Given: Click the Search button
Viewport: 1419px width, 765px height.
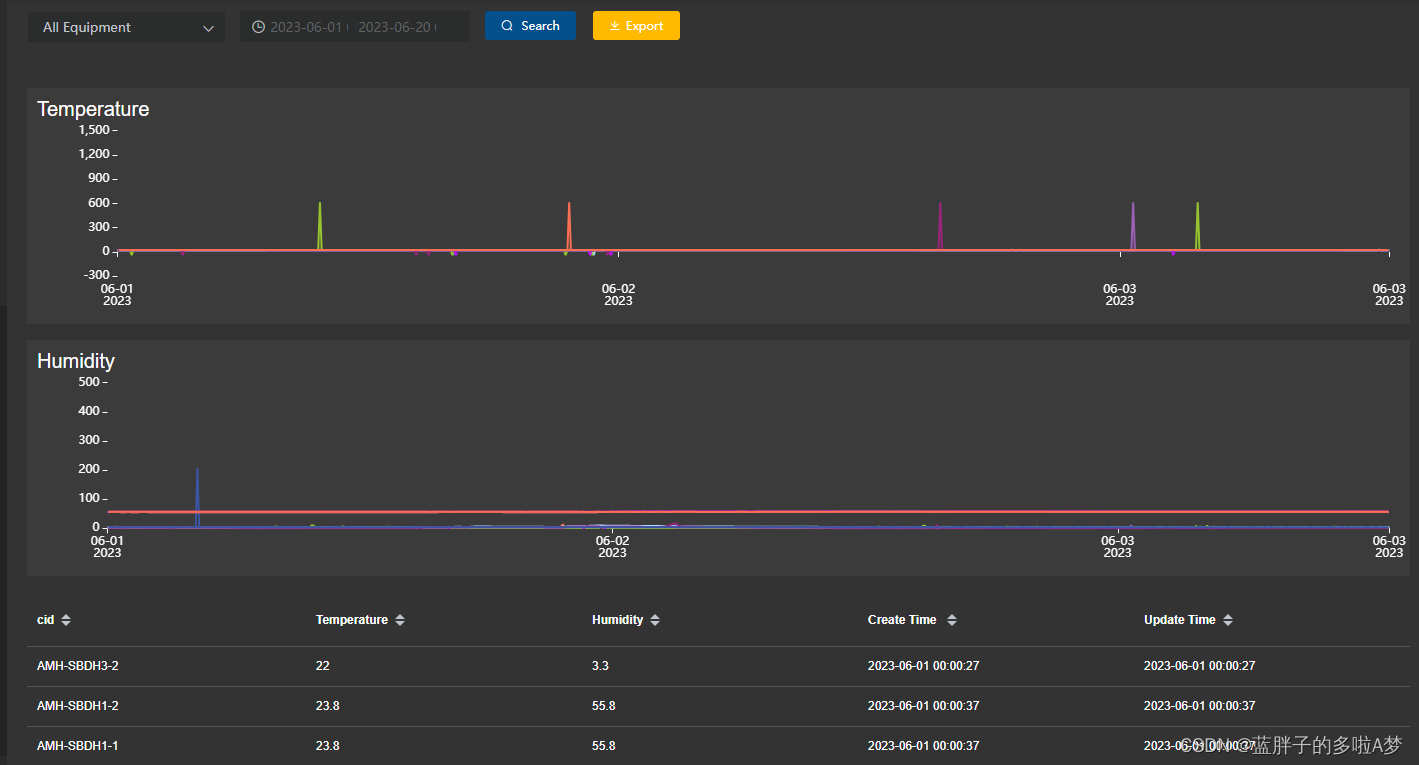Looking at the screenshot, I should point(530,26).
